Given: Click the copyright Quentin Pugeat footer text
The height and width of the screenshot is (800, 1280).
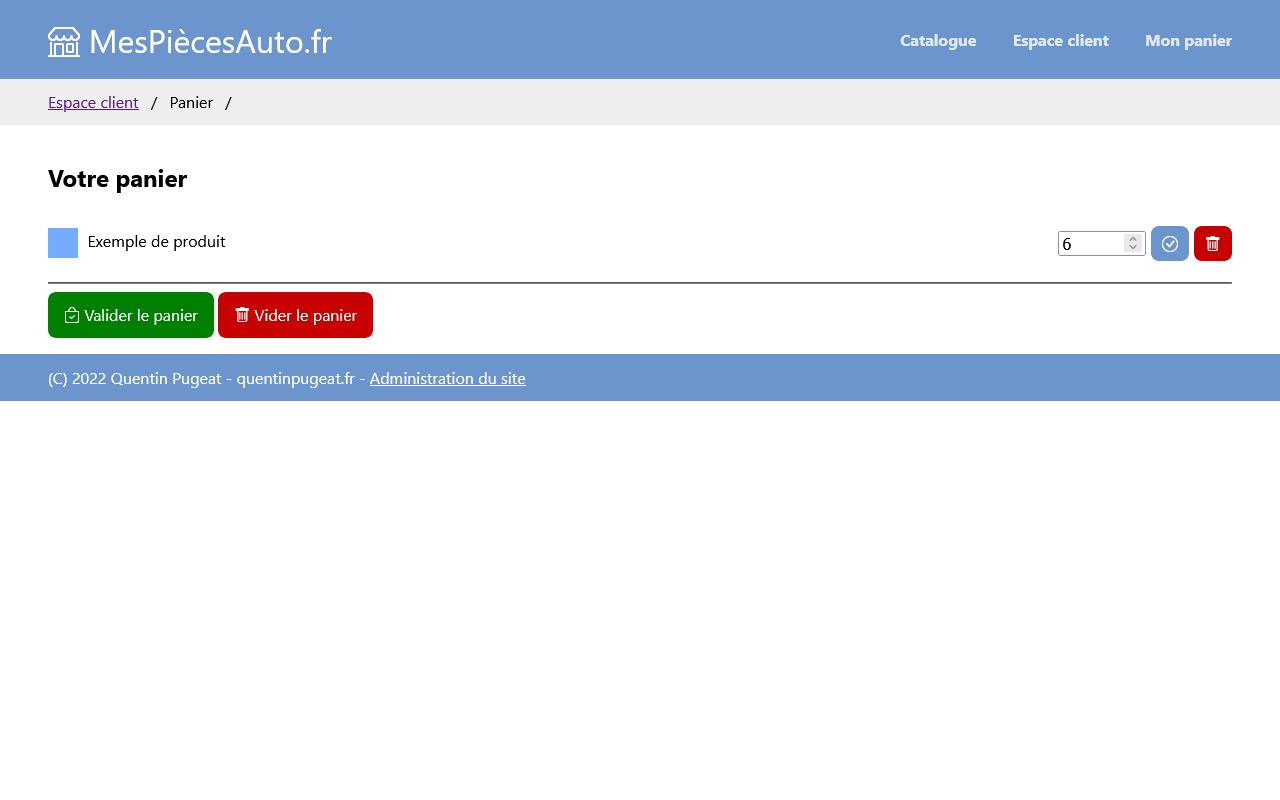Looking at the screenshot, I should (x=201, y=378).
